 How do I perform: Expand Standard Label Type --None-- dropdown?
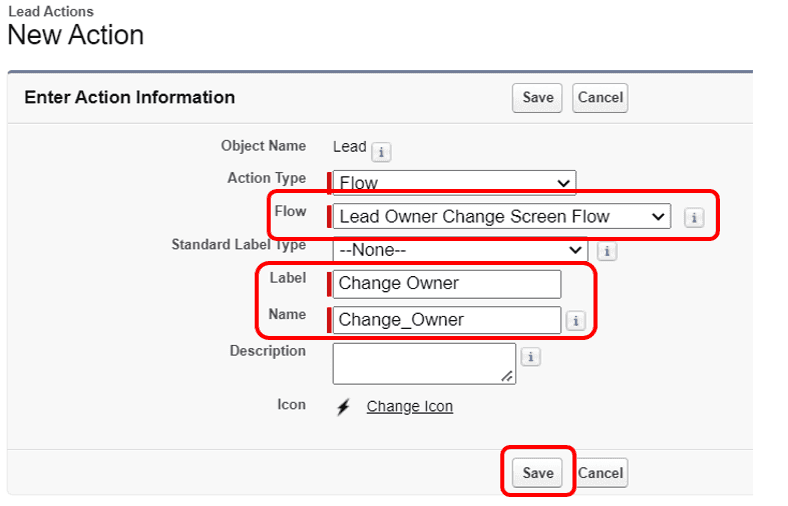pos(460,250)
